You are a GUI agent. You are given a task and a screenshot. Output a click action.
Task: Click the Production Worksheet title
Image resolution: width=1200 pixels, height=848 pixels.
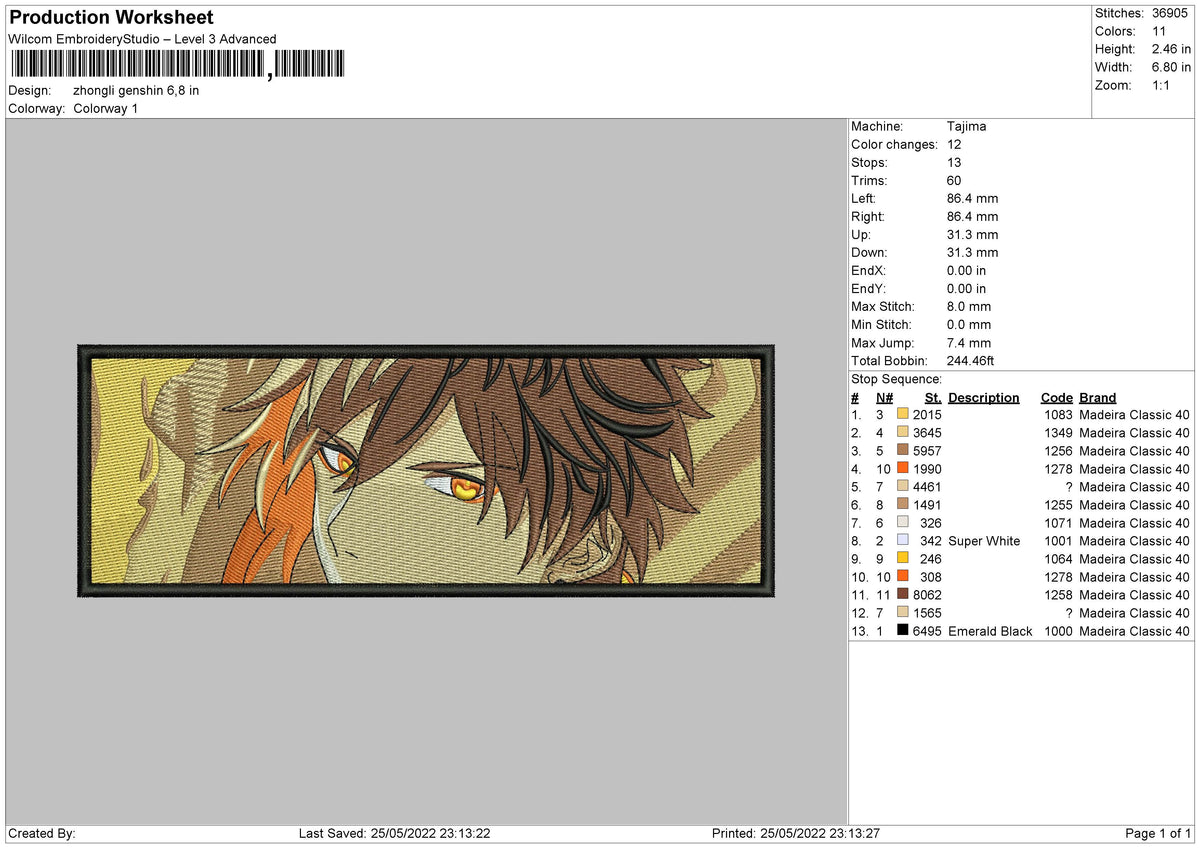[111, 18]
